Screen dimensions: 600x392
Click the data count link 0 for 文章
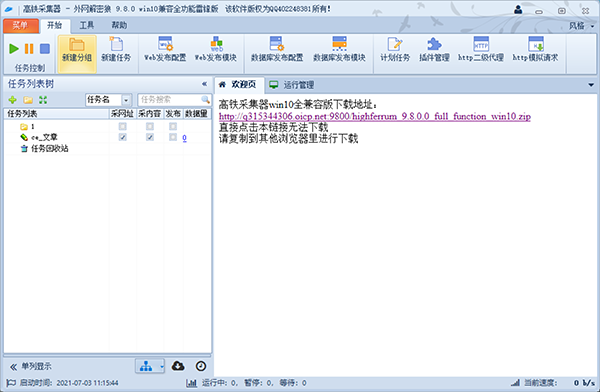point(184,138)
